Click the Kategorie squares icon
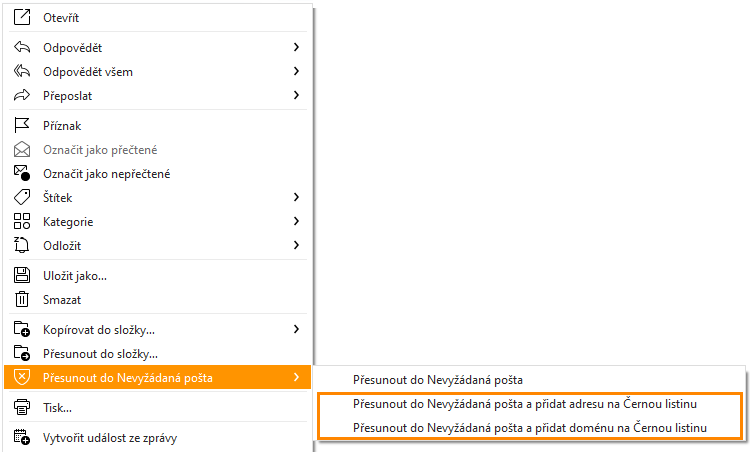This screenshot has width=750, height=452. tap(22, 222)
